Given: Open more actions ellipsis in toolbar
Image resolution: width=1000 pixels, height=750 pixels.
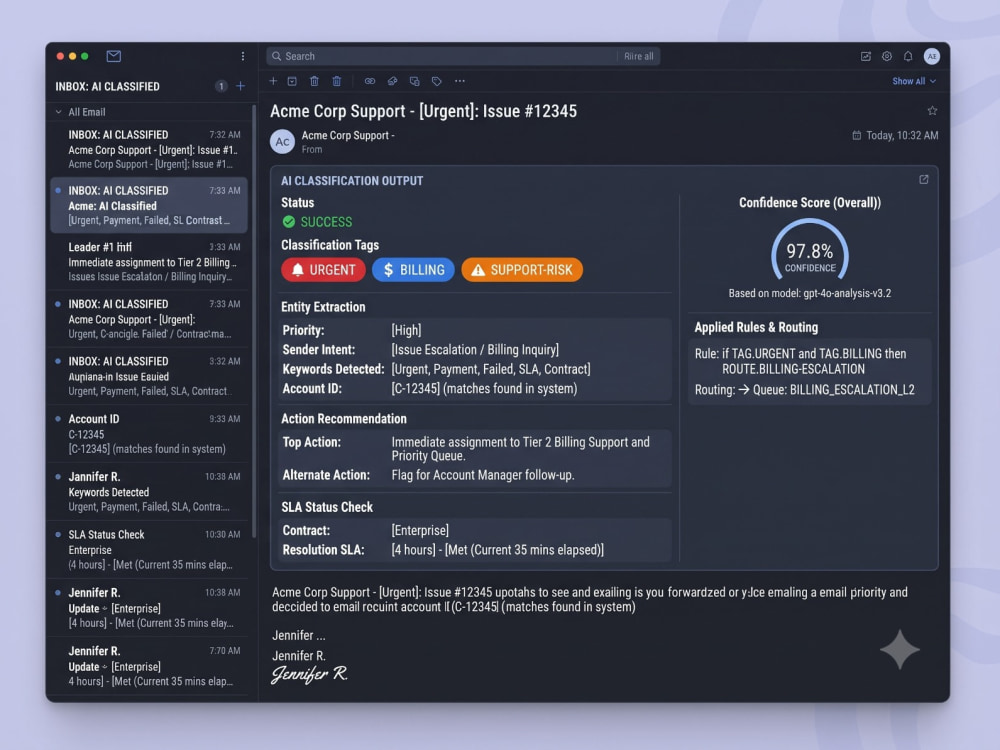Looking at the screenshot, I should pos(460,81).
